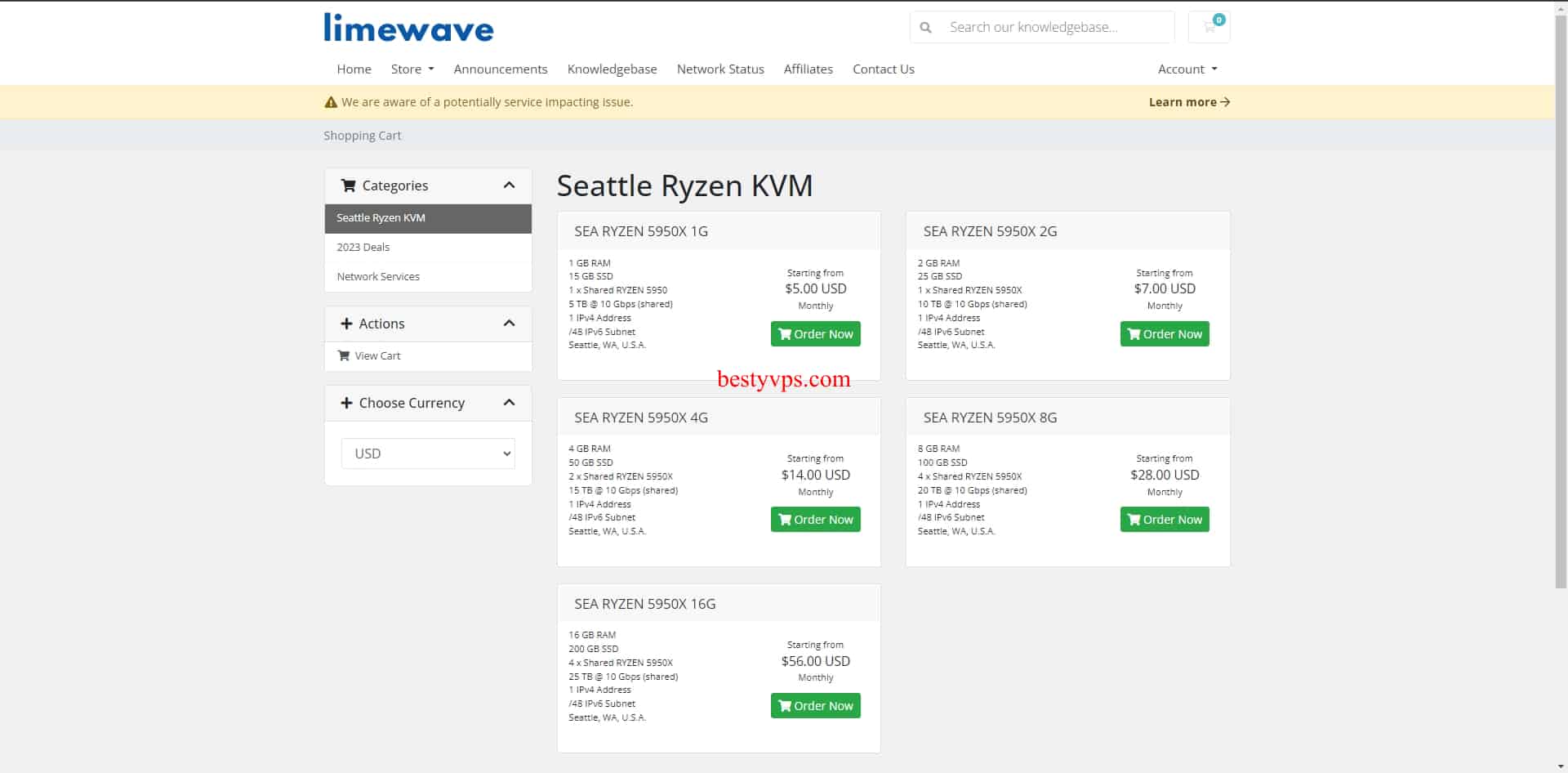Image resolution: width=1568 pixels, height=773 pixels.
Task: Click the $28.00 USD price
Action: click(x=1165, y=475)
